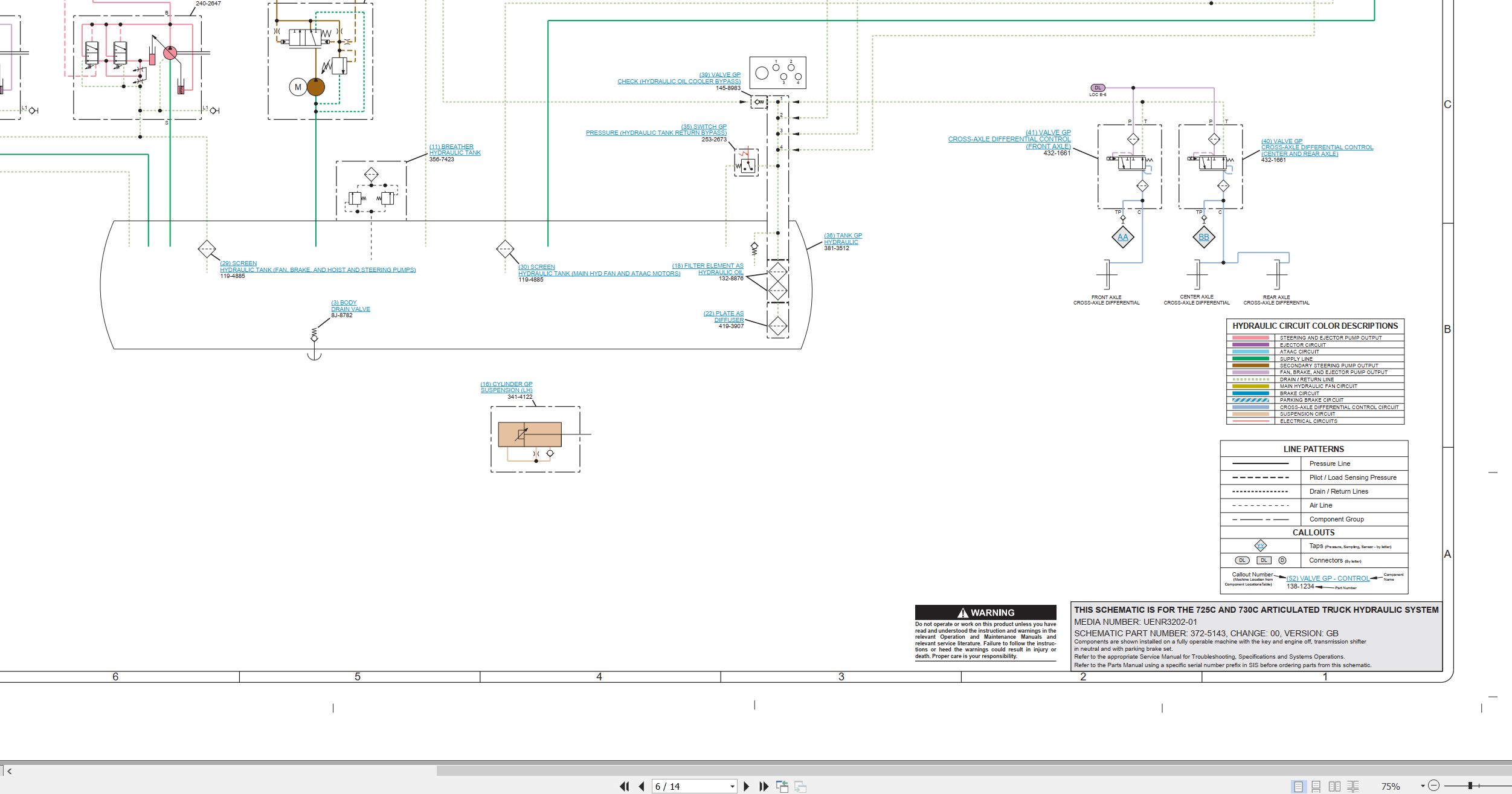The image size is (1512, 794).
Task: Click the DL connector symbol at LOC E-6
Action: coord(1098,88)
